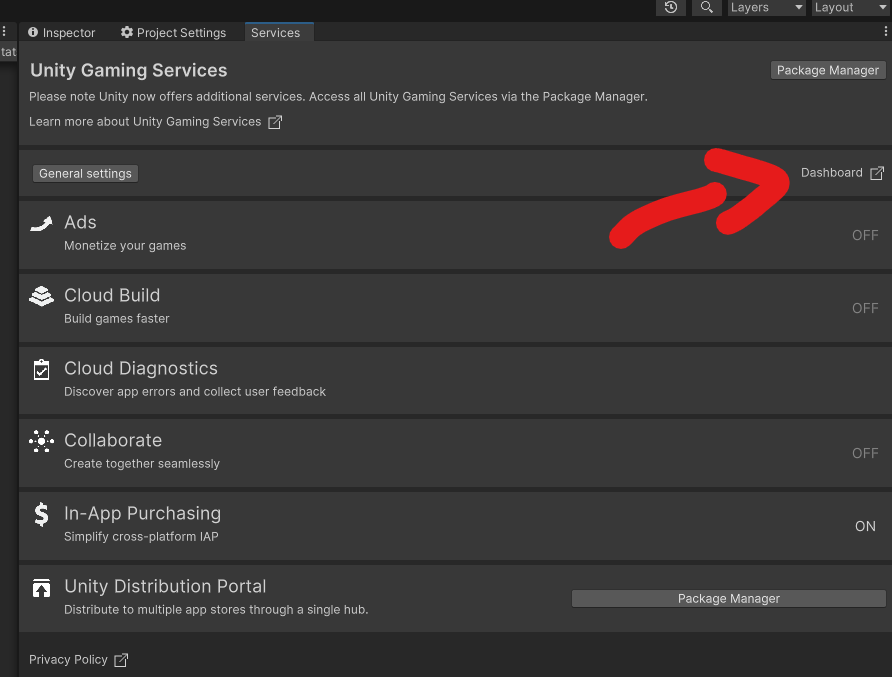Open the Ads service title

(80, 222)
